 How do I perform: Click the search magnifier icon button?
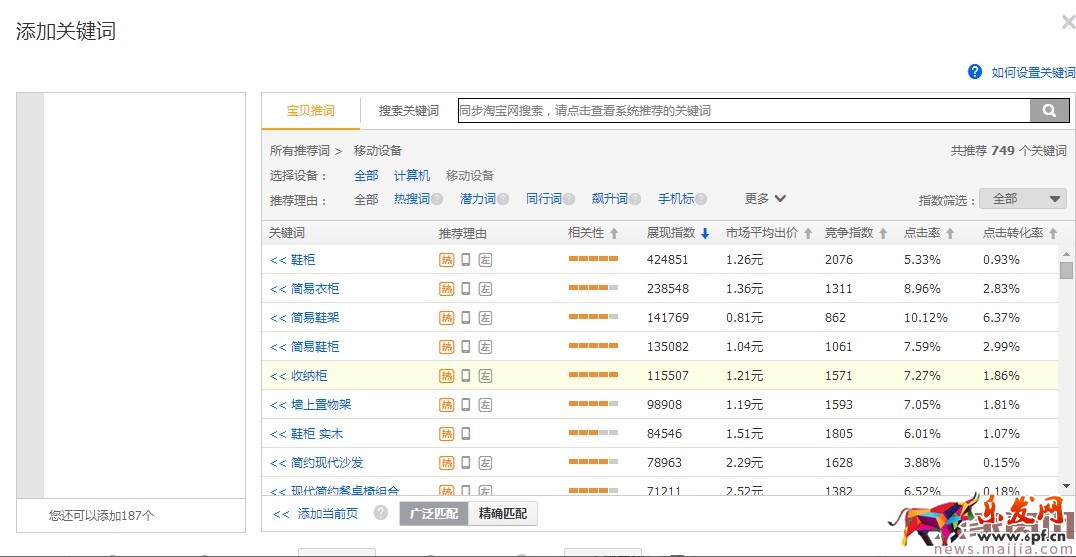pyautogui.click(x=1049, y=111)
